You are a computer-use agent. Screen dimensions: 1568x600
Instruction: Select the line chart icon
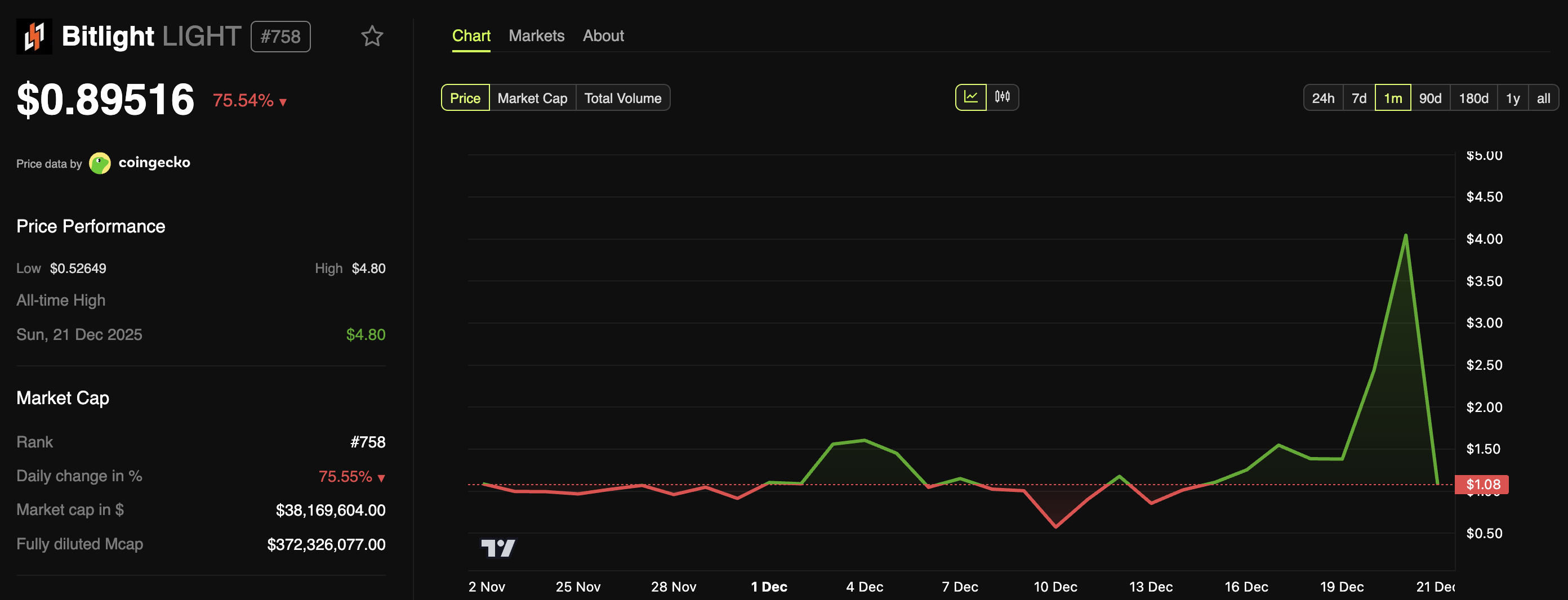point(971,97)
